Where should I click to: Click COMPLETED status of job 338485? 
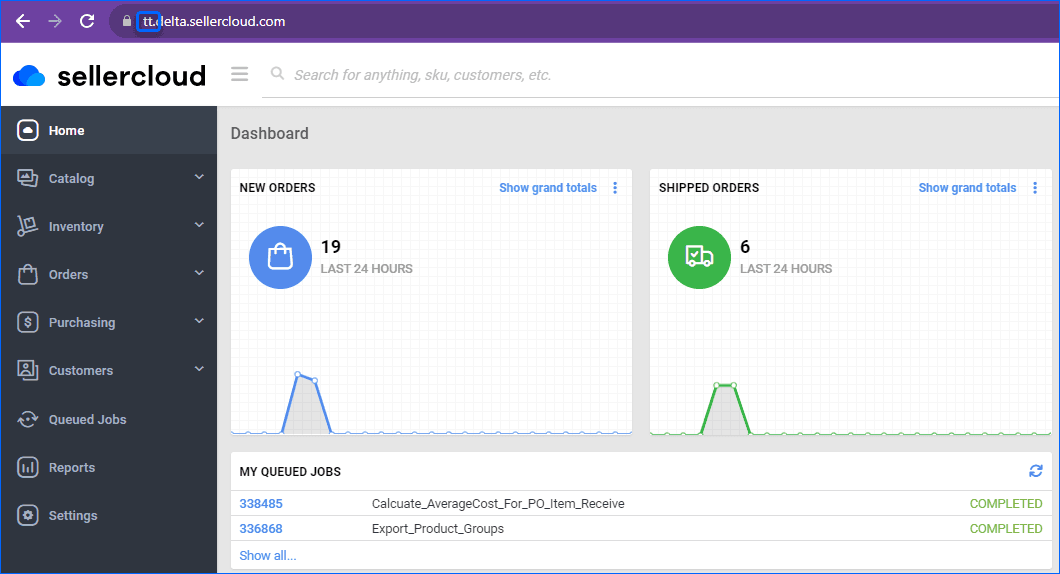[1006, 504]
